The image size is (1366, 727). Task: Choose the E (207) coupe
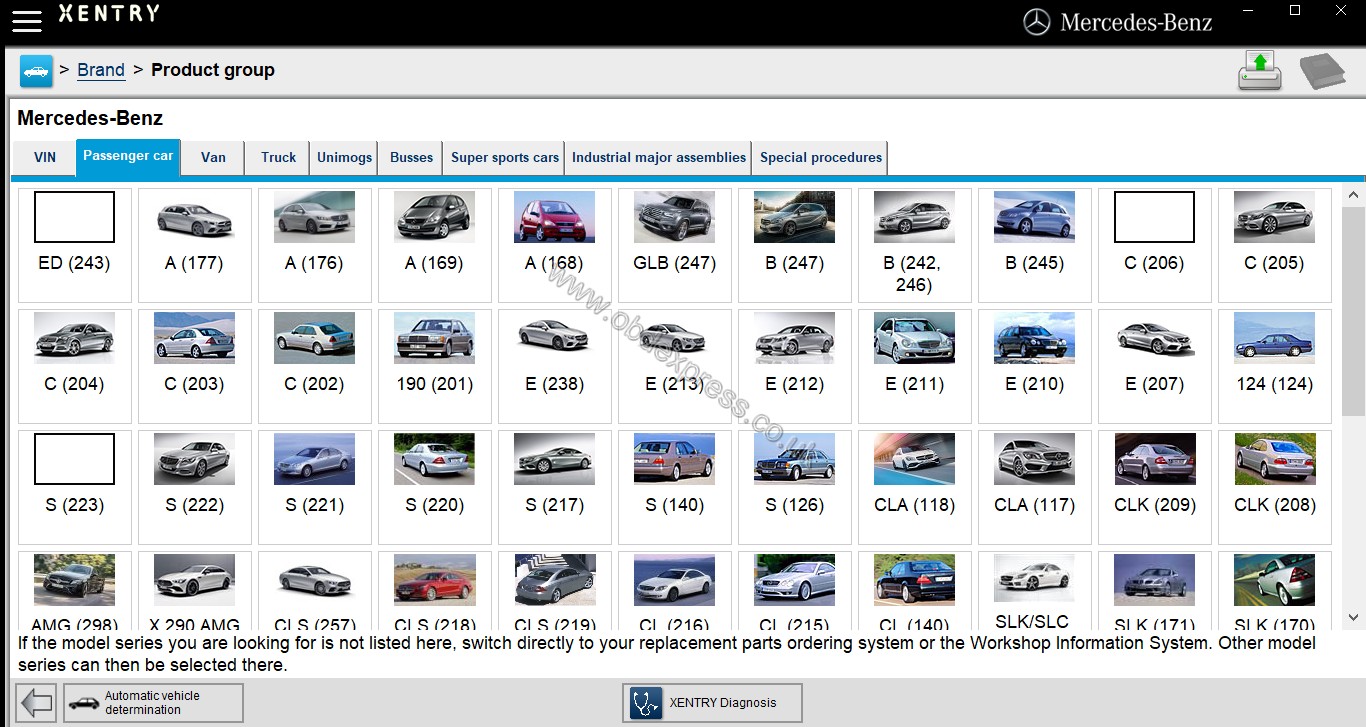[x=1155, y=366]
